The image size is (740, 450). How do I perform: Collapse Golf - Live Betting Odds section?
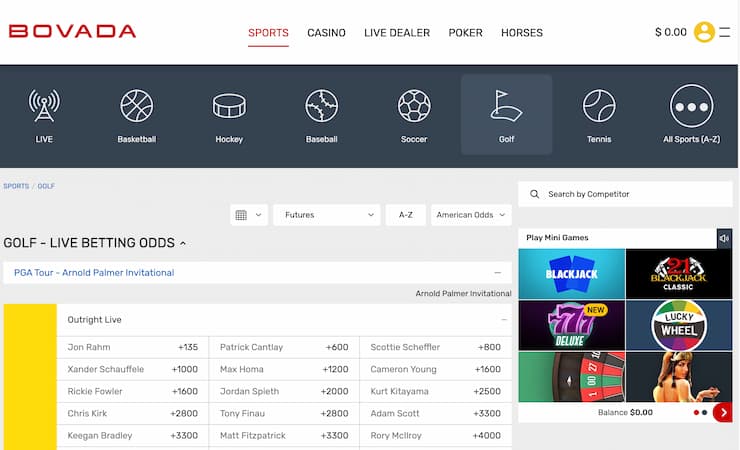[183, 243]
